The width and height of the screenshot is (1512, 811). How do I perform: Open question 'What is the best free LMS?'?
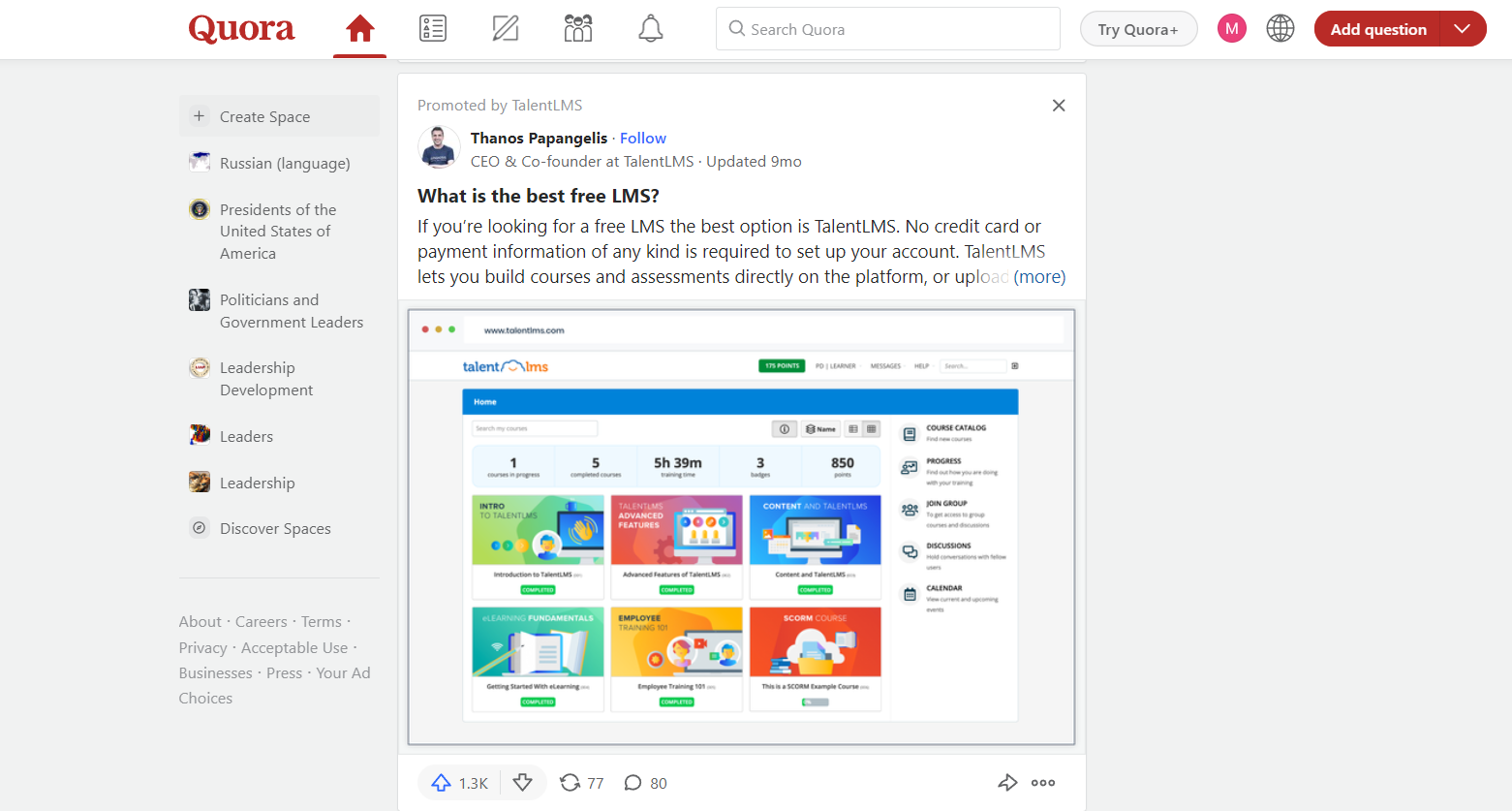point(539,196)
